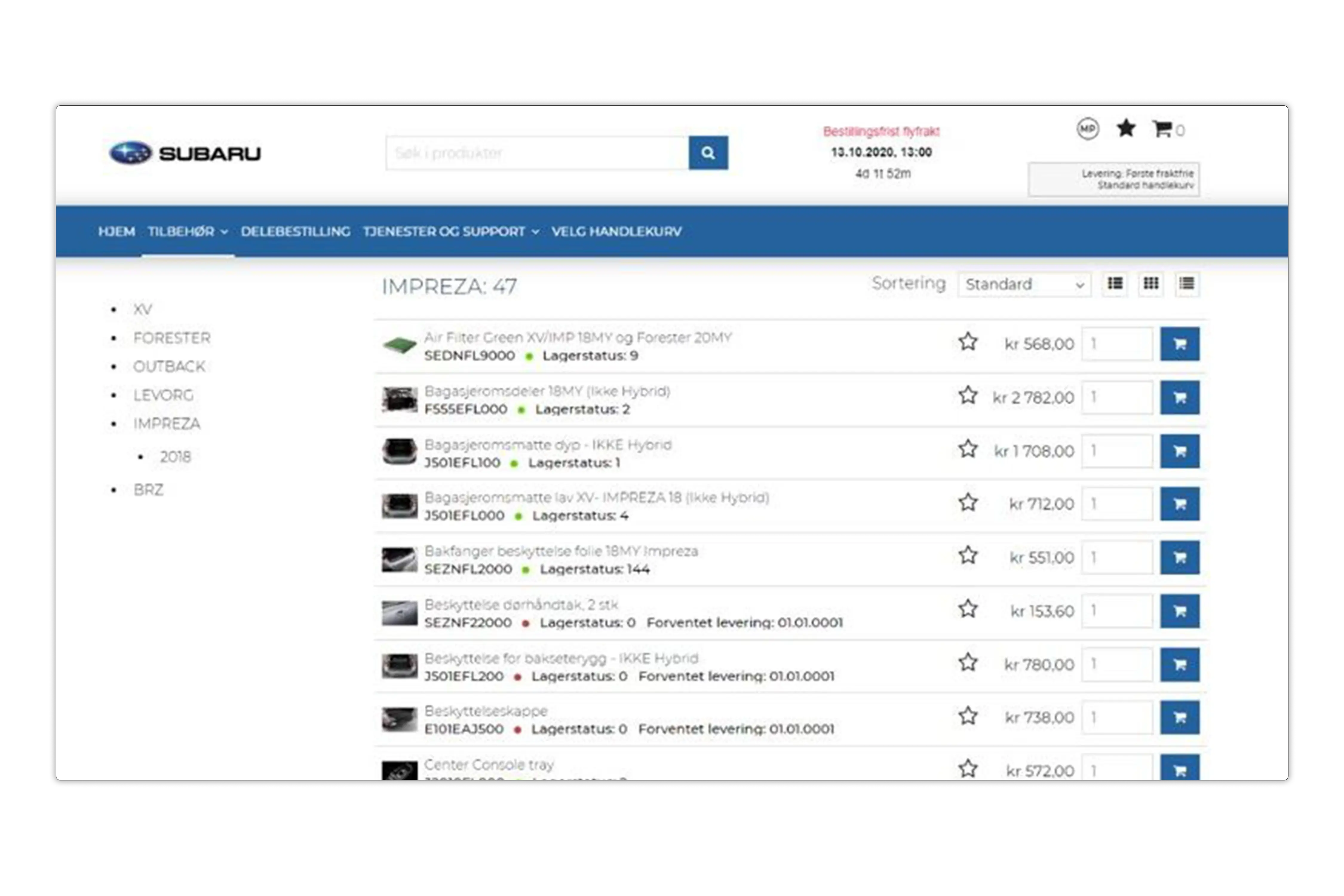Viewport: 1344px width, 896px height.
Task: Click price kr 2 782,00
Action: [1033, 397]
